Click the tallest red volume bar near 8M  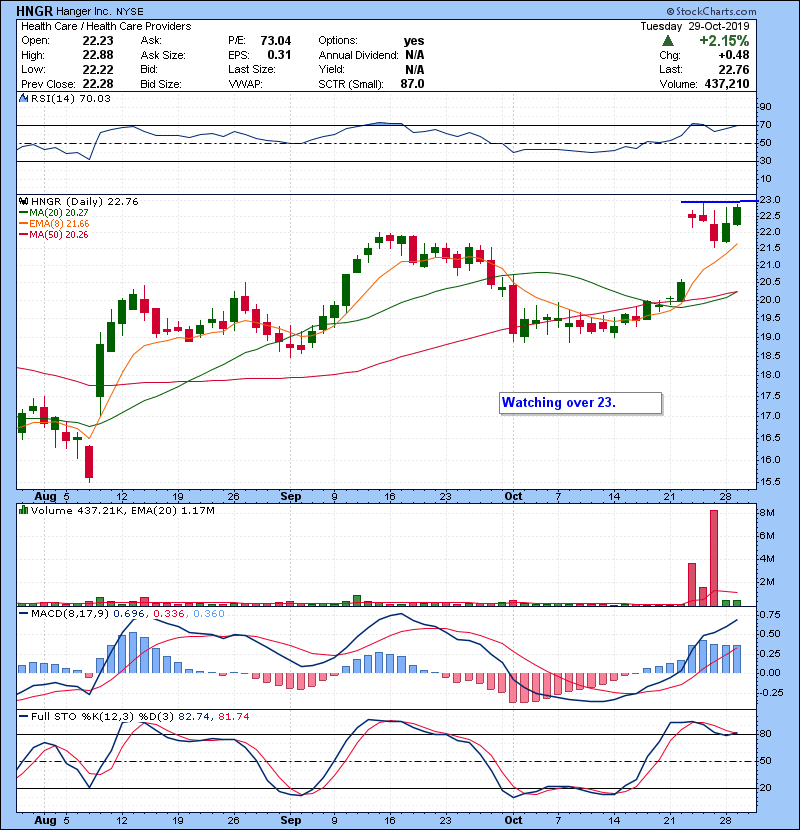coord(714,558)
